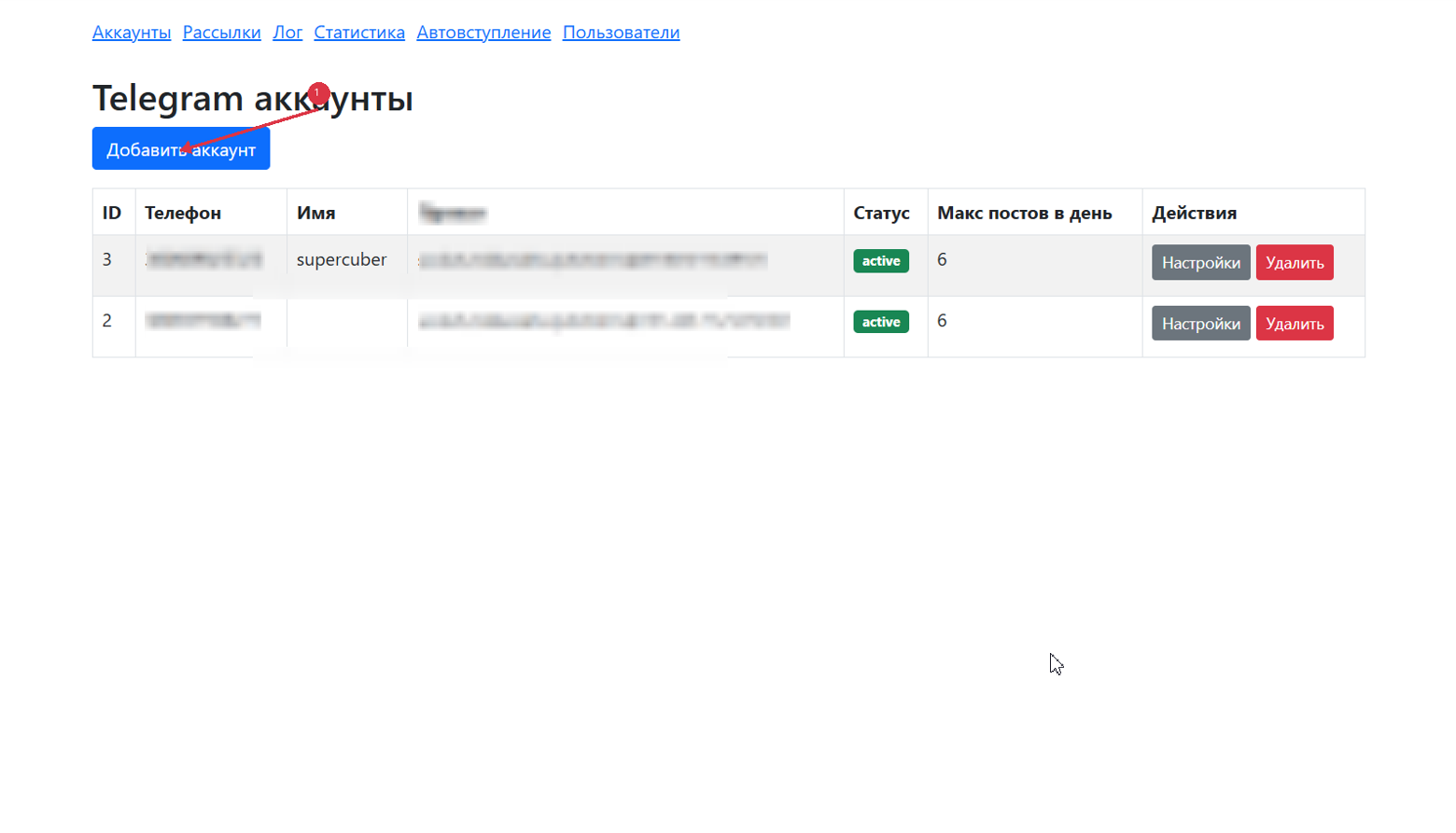Click the active badge in ID 2 row
The width and height of the screenshot is (1456, 833).
(881, 322)
